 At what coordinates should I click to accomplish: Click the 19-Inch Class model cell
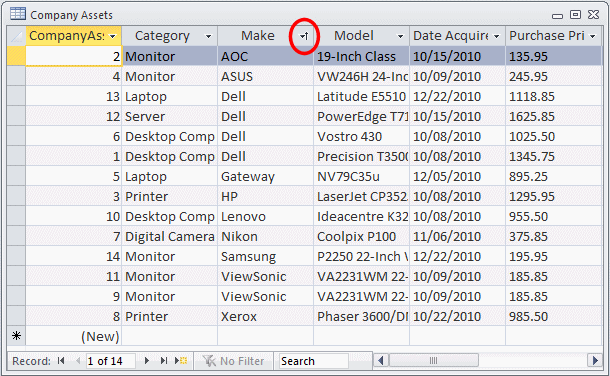coord(361,56)
